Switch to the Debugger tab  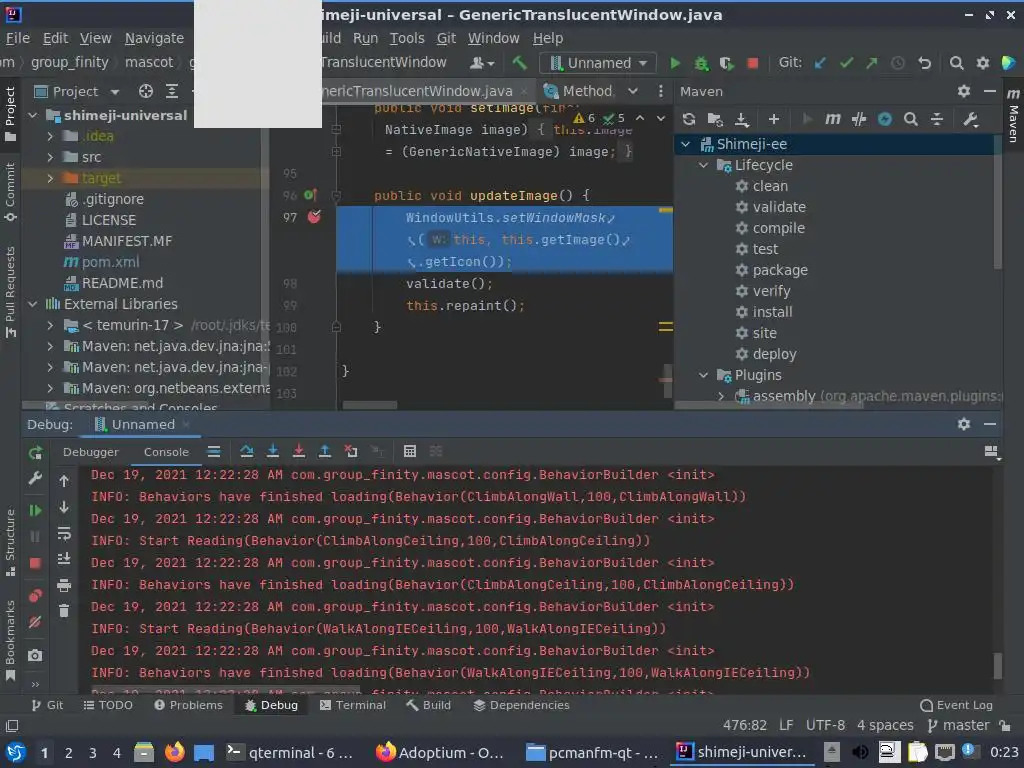(91, 452)
